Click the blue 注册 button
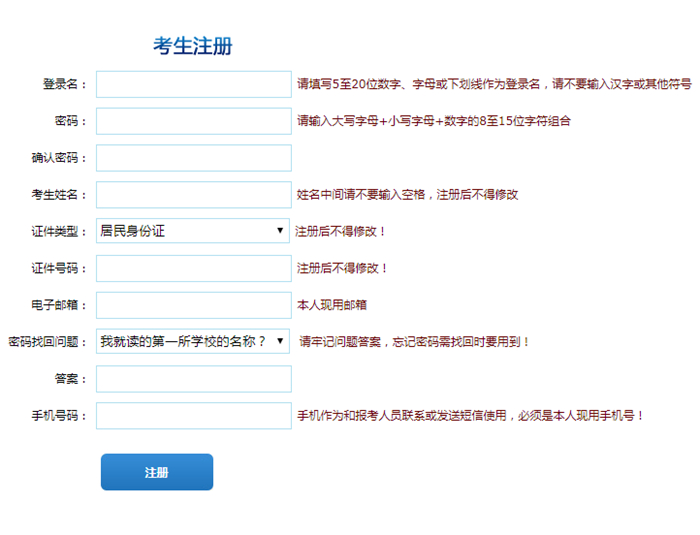The height and width of the screenshot is (535, 700). coord(157,472)
